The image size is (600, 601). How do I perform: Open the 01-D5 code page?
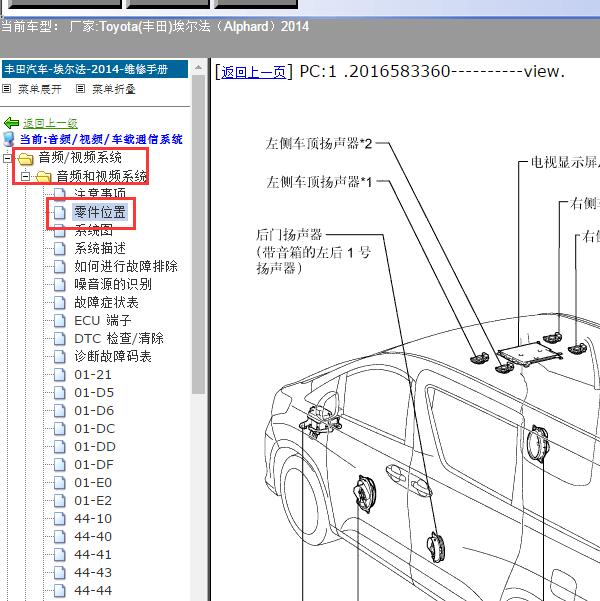point(94,392)
